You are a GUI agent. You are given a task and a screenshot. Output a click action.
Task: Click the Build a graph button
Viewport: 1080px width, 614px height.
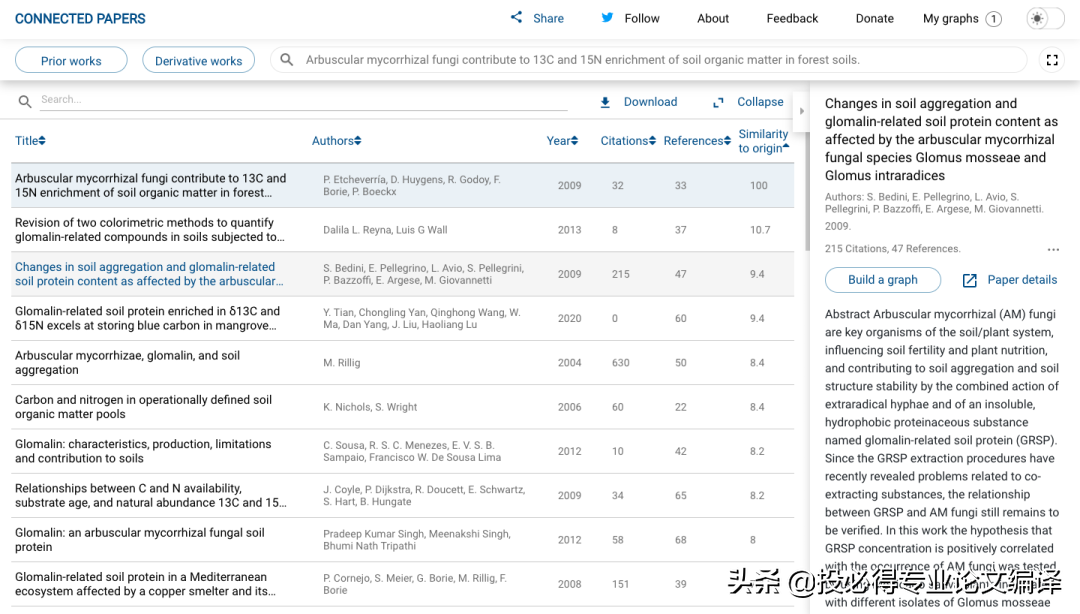(882, 280)
